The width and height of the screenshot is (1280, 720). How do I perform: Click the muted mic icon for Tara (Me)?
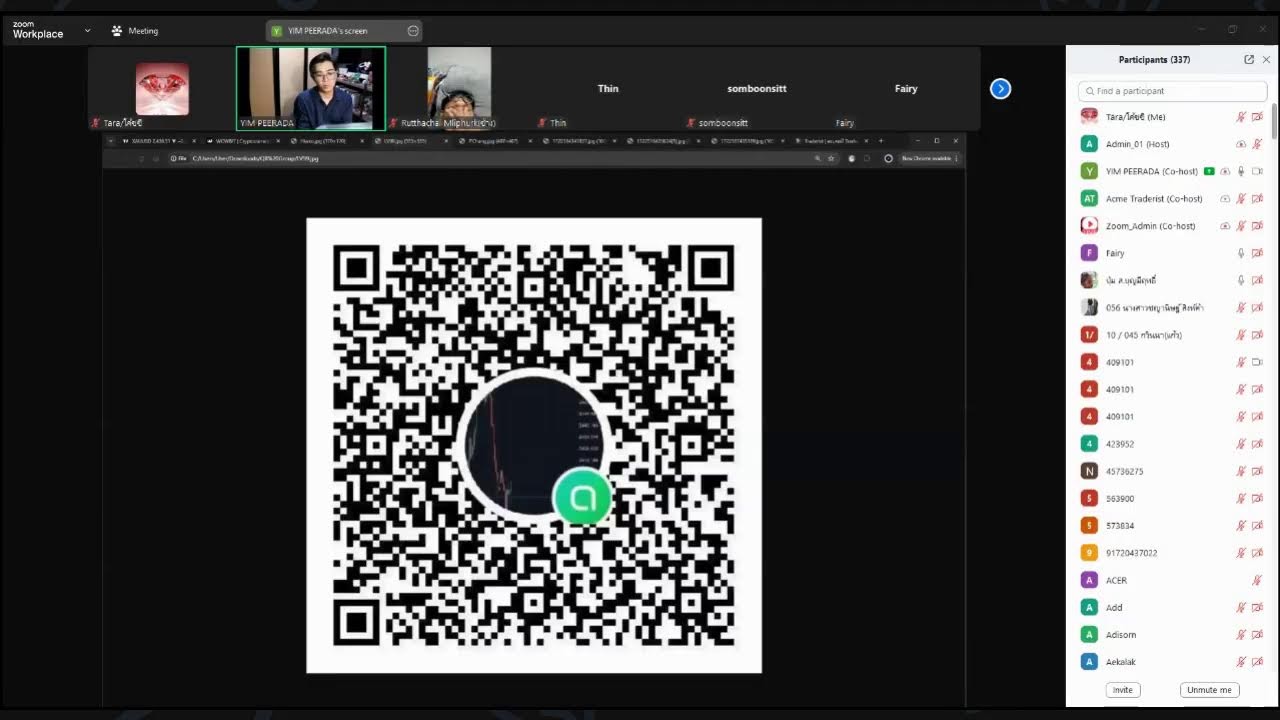(1241, 117)
